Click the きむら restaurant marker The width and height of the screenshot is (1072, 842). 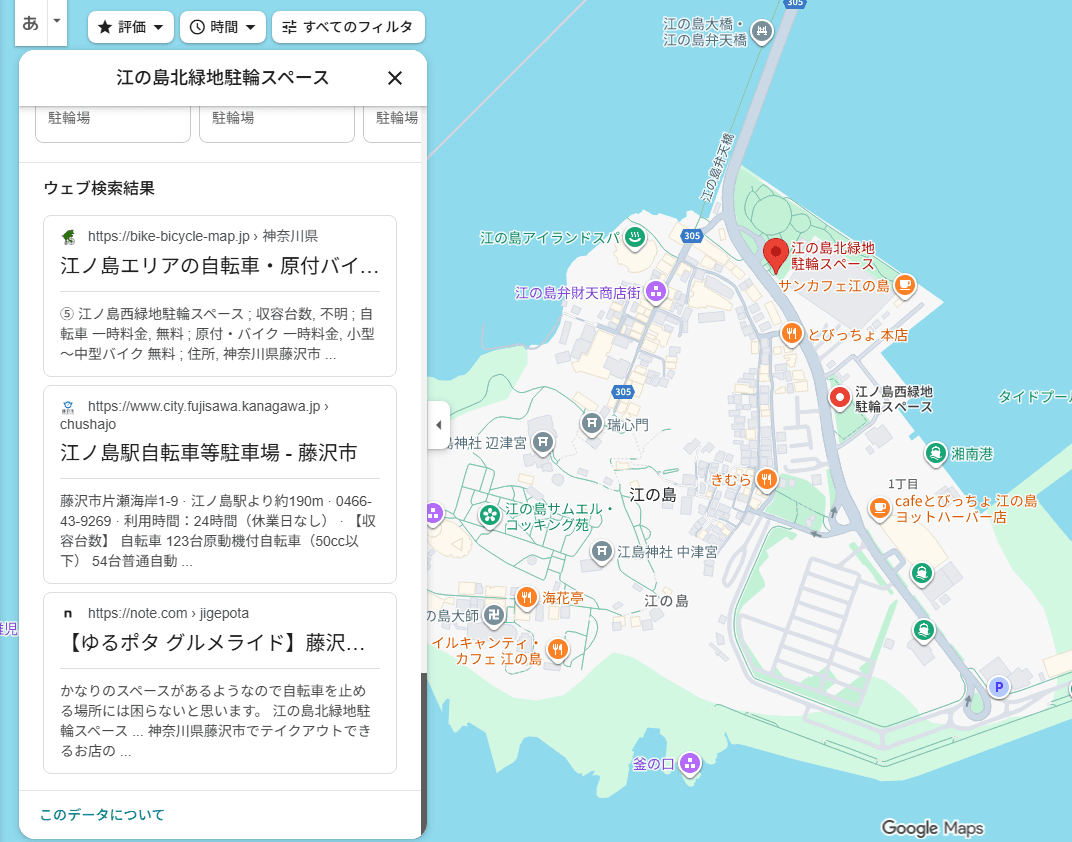[766, 479]
